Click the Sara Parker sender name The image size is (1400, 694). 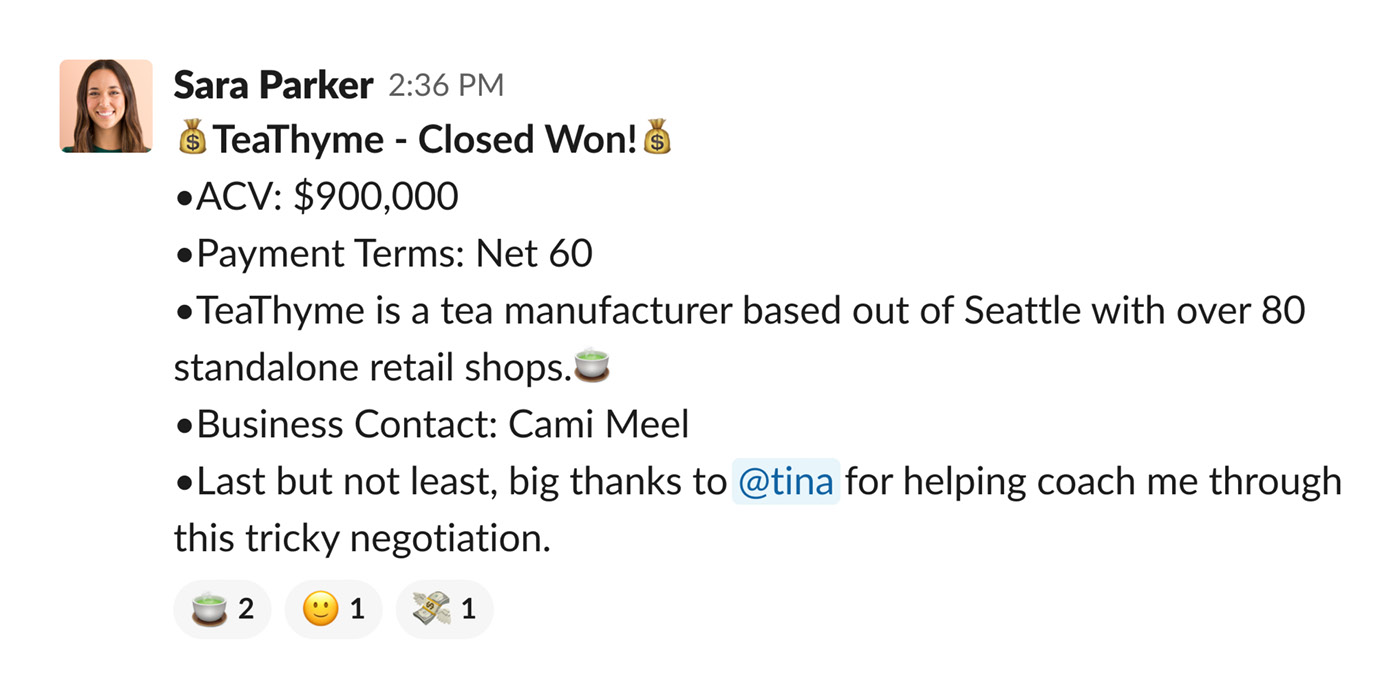point(273,85)
